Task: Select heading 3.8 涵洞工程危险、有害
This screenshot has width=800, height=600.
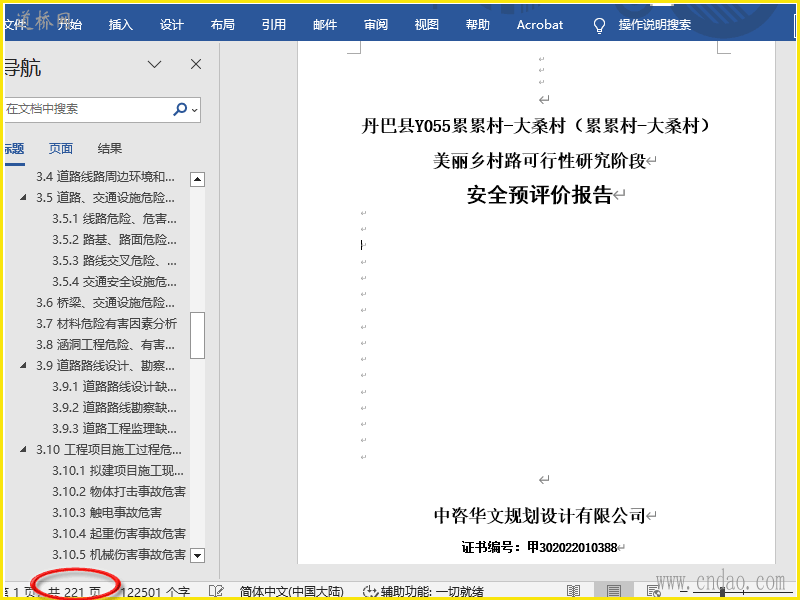Action: [105, 345]
